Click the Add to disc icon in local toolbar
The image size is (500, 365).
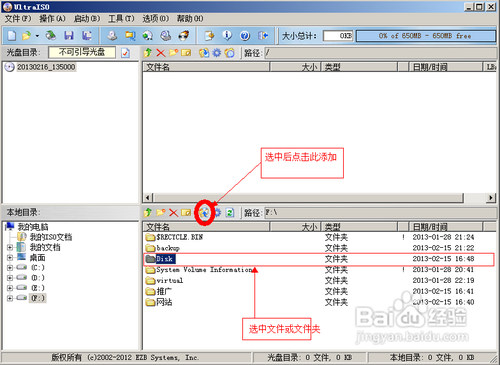(204, 212)
